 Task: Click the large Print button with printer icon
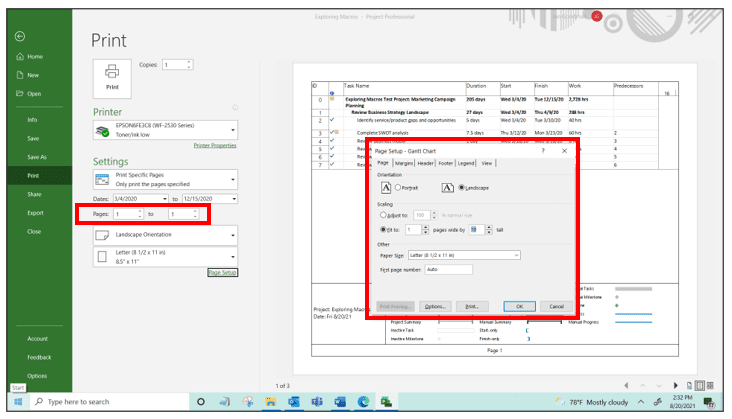pos(112,78)
